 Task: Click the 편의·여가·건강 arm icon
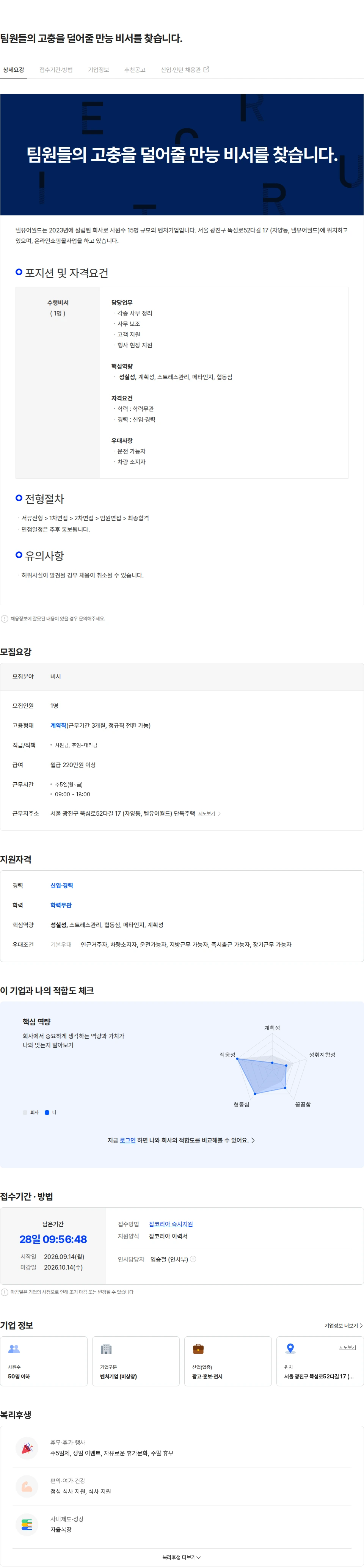point(27,1486)
